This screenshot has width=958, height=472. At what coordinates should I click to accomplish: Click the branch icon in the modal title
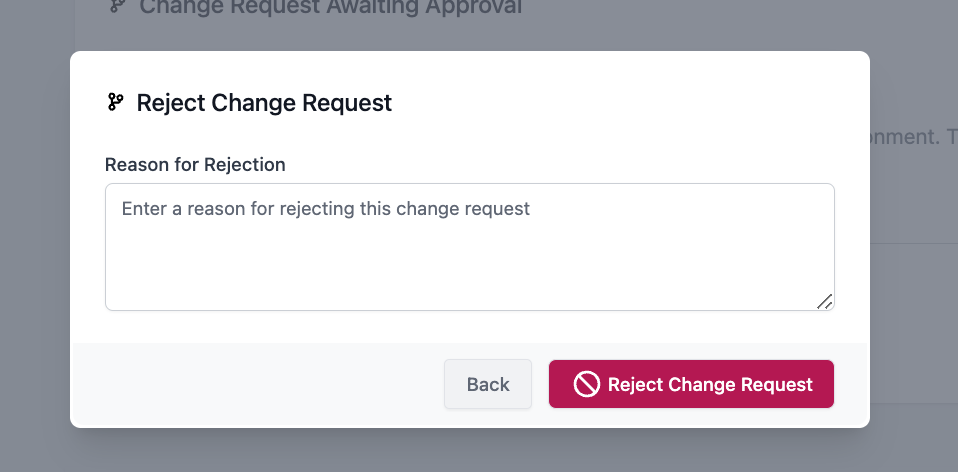pos(115,102)
